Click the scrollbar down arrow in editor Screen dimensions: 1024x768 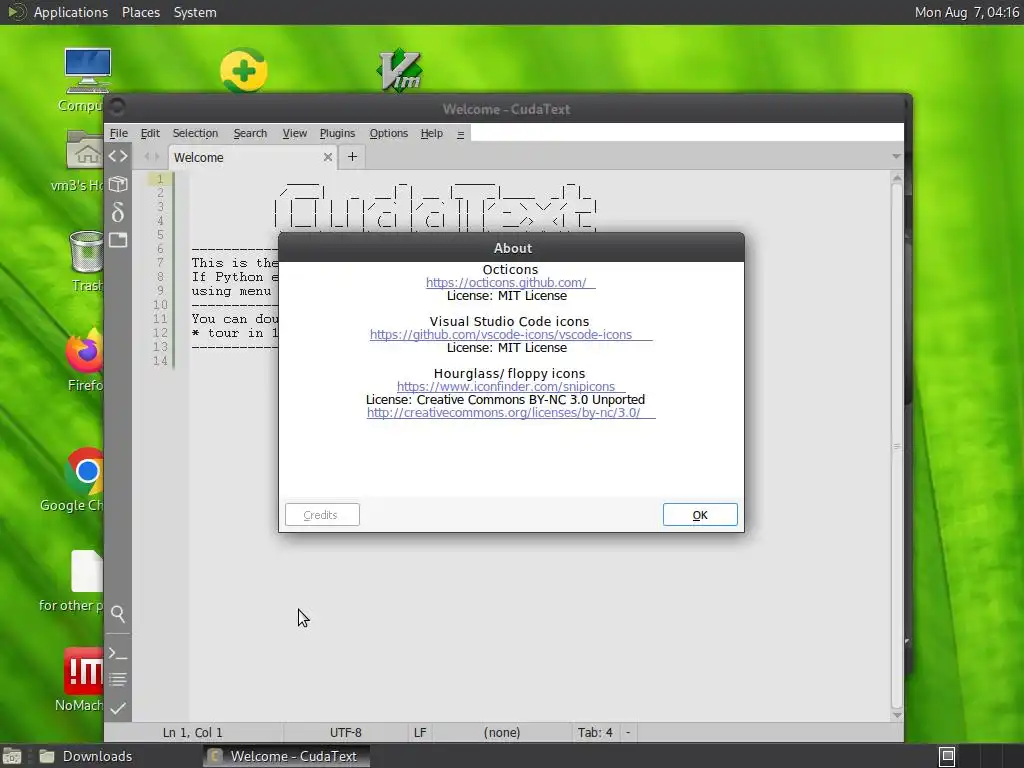[x=897, y=715]
